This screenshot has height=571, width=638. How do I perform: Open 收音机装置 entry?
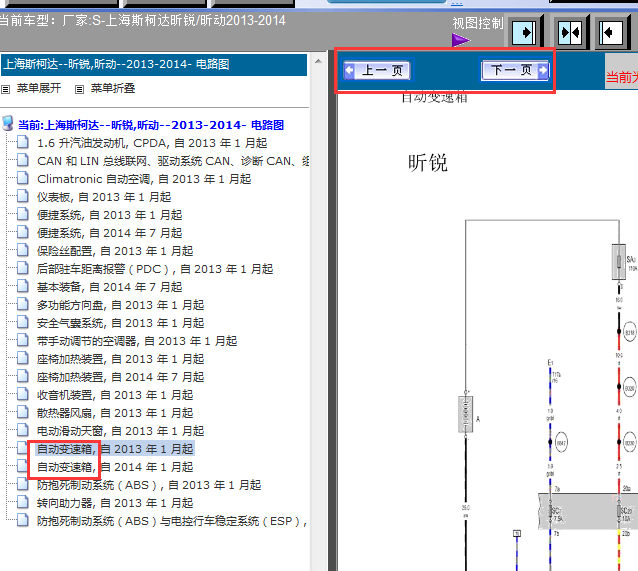tap(115, 395)
